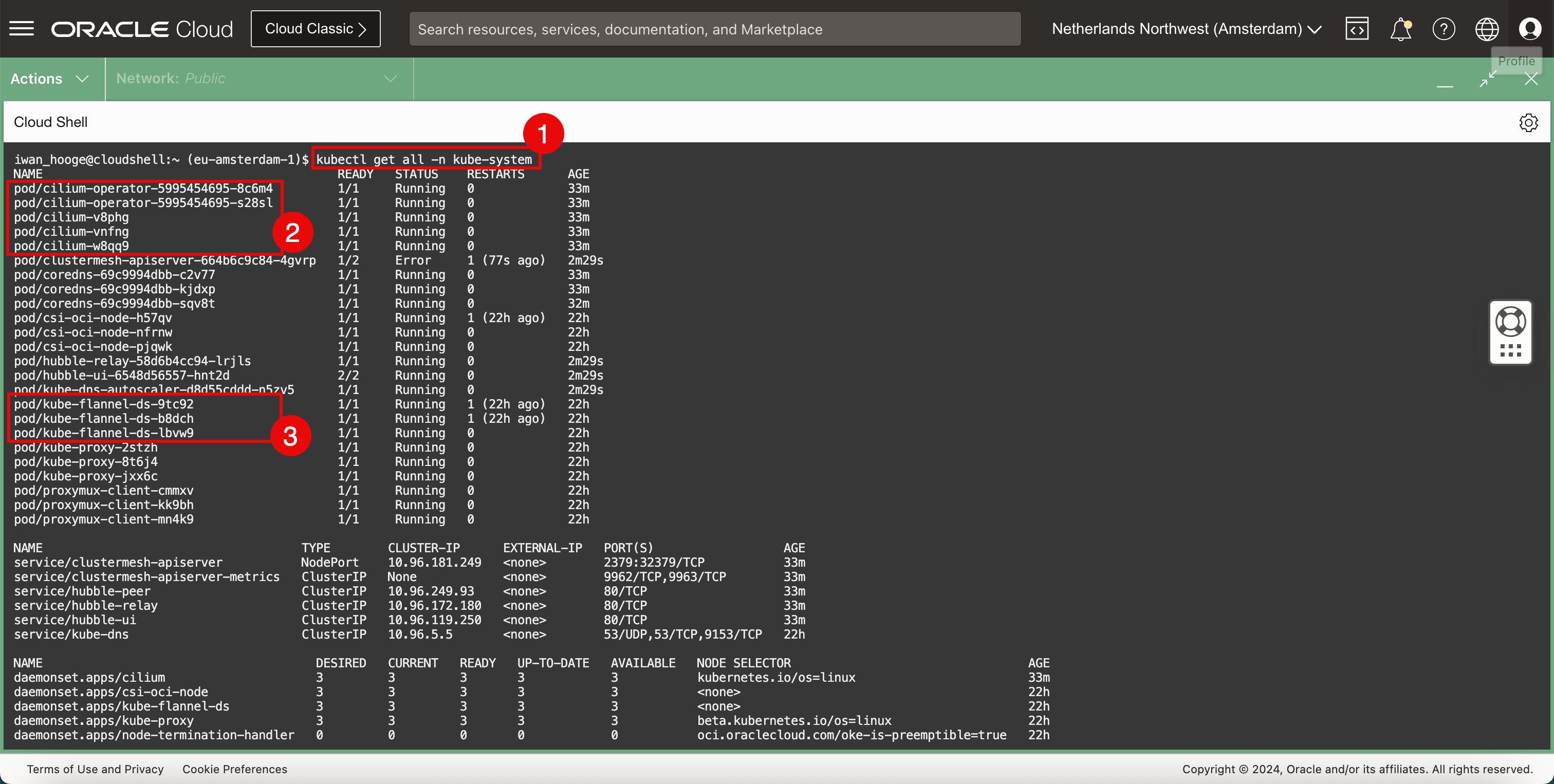Open notifications bell icon
Screen dimensions: 1554x784
tap(1400, 28)
